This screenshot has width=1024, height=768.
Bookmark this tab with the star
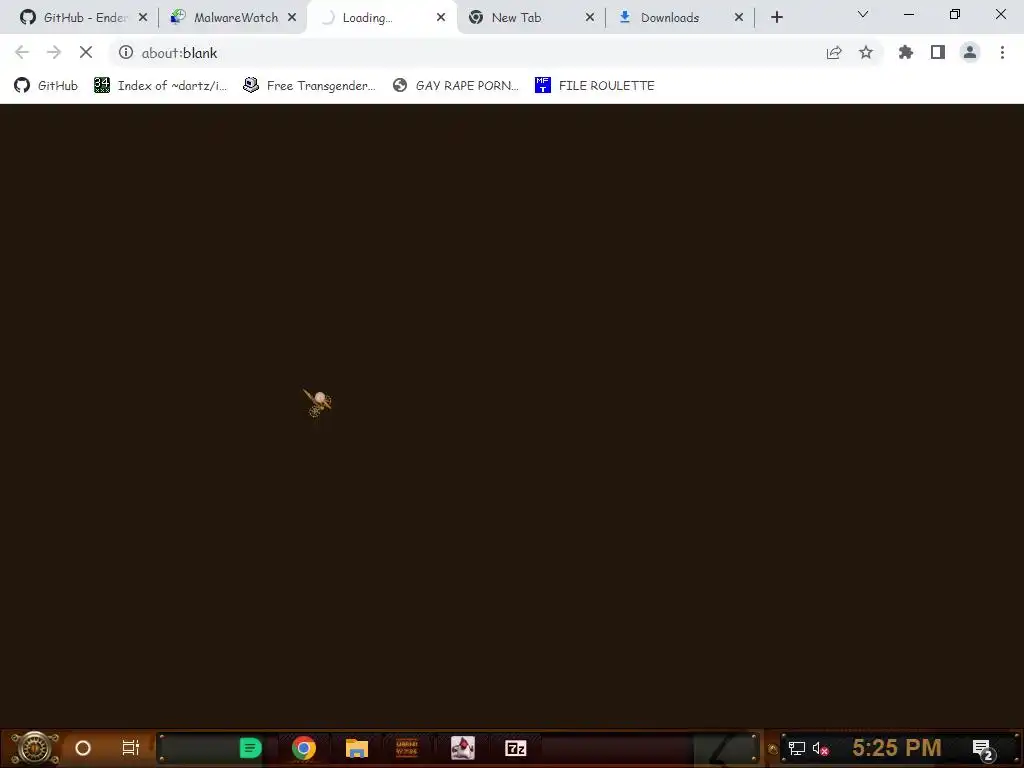click(866, 52)
